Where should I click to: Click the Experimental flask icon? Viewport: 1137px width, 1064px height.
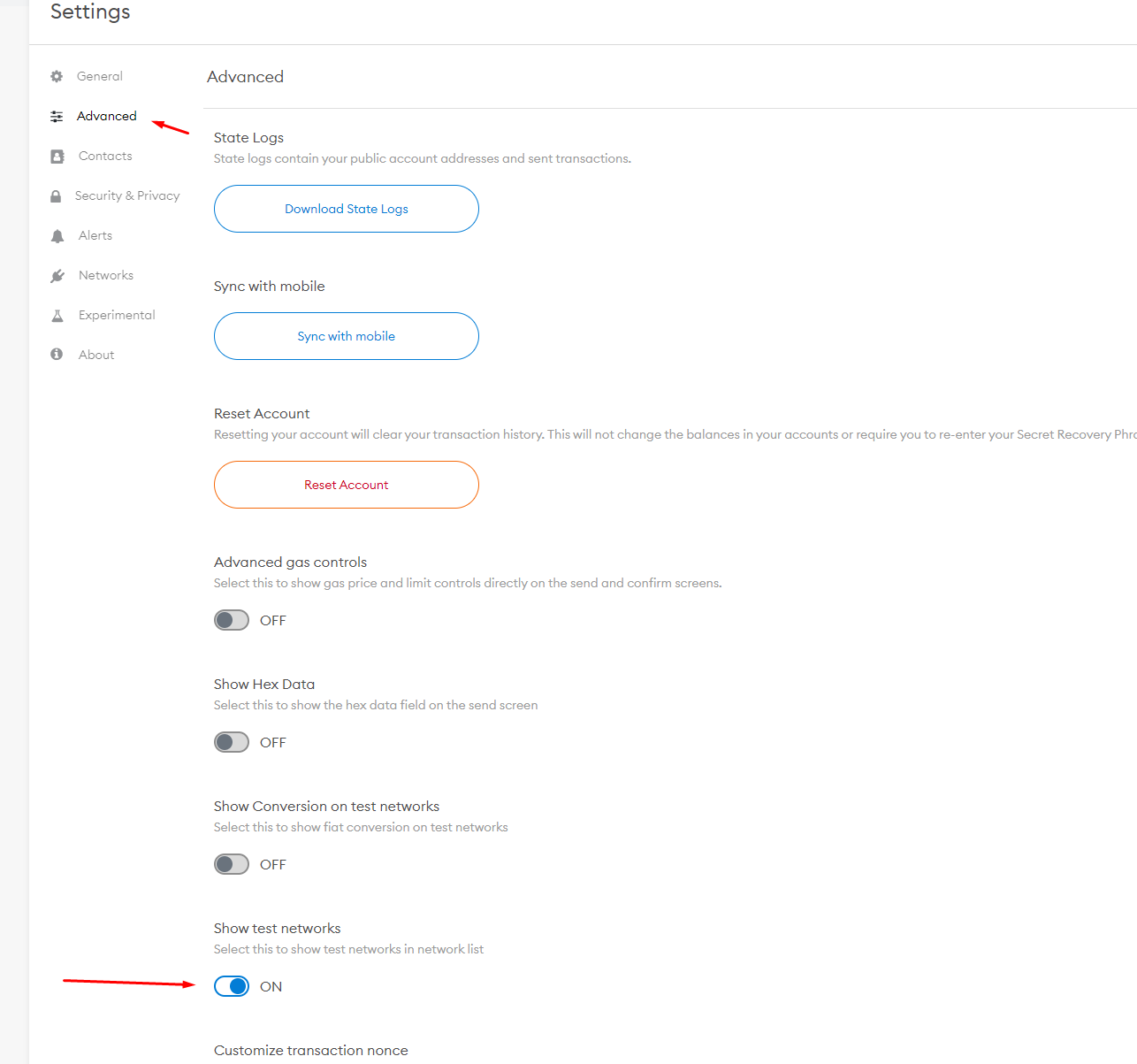(57, 316)
